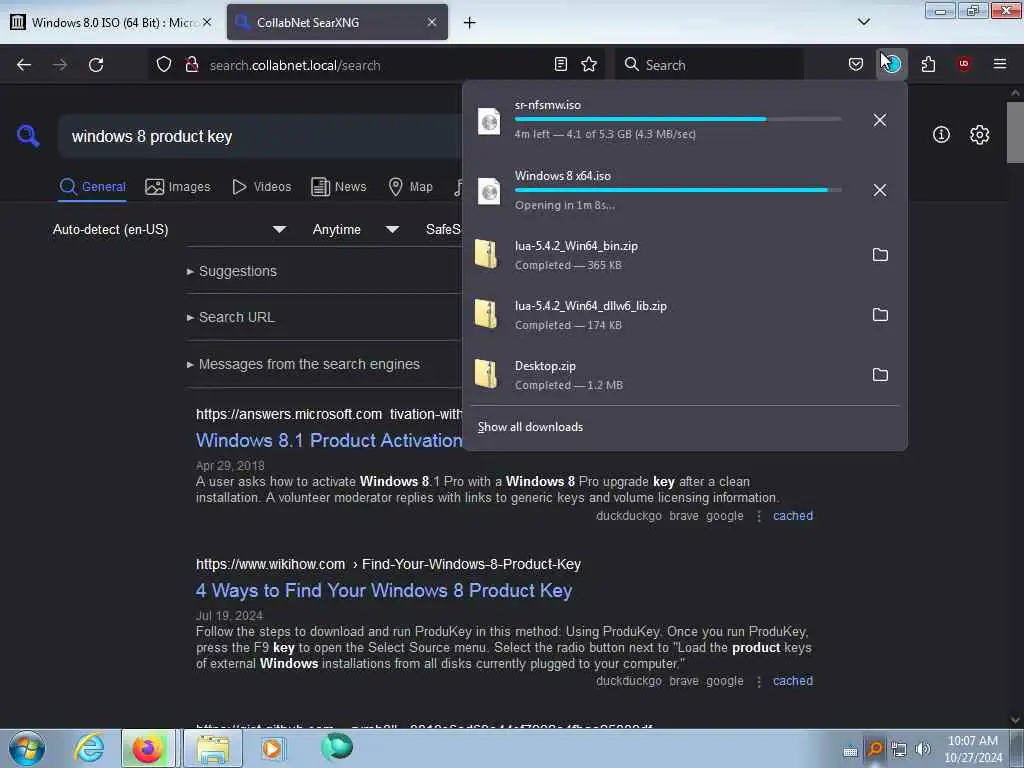Open the Anytime time range dropdown
The width and height of the screenshot is (1024, 768).
coord(356,229)
